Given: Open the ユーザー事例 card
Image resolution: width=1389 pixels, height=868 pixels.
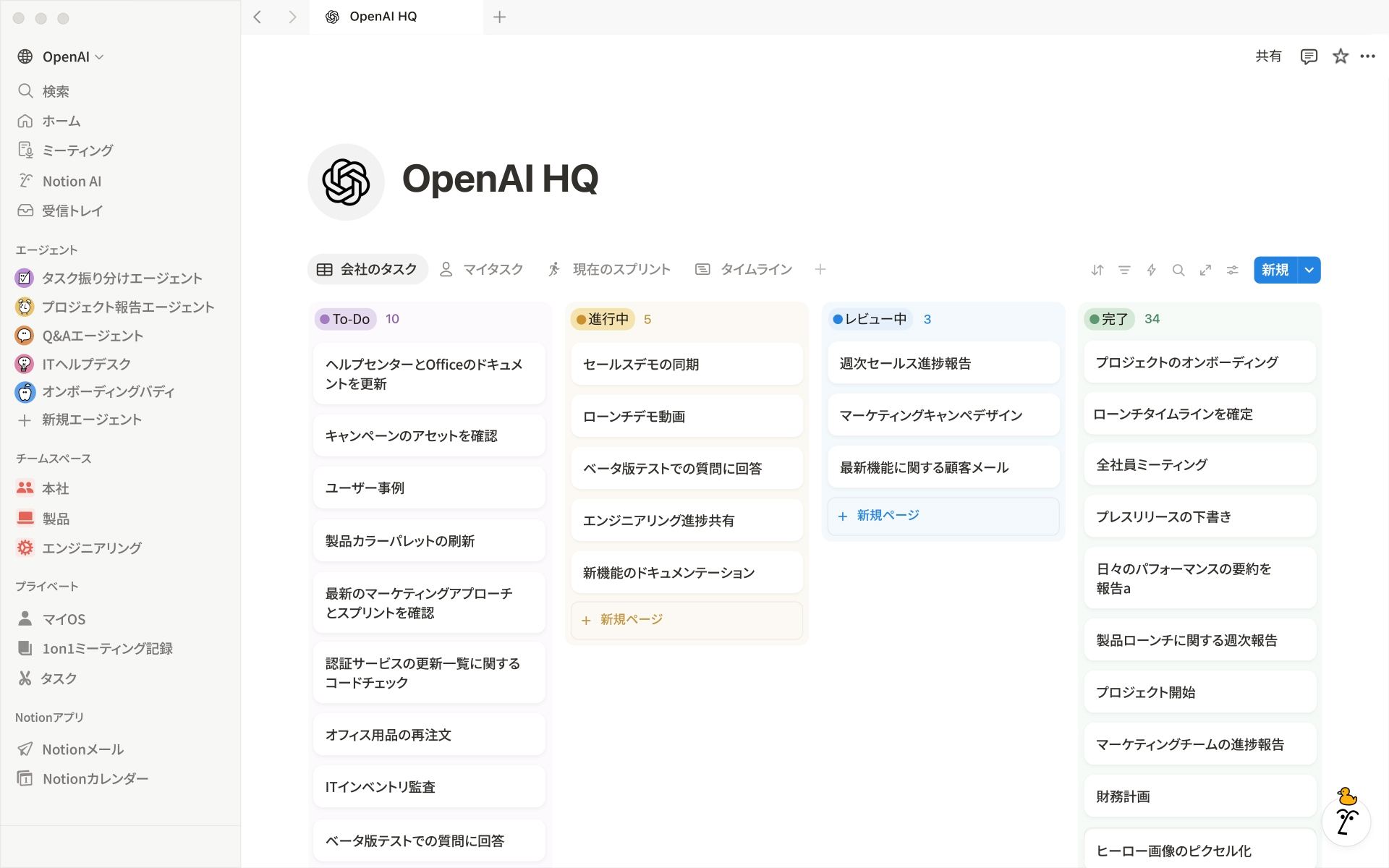Looking at the screenshot, I should point(429,488).
